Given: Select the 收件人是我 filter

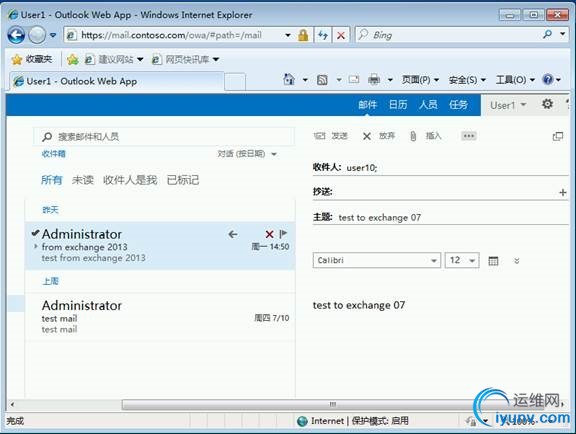Looking at the screenshot, I should pos(130,180).
